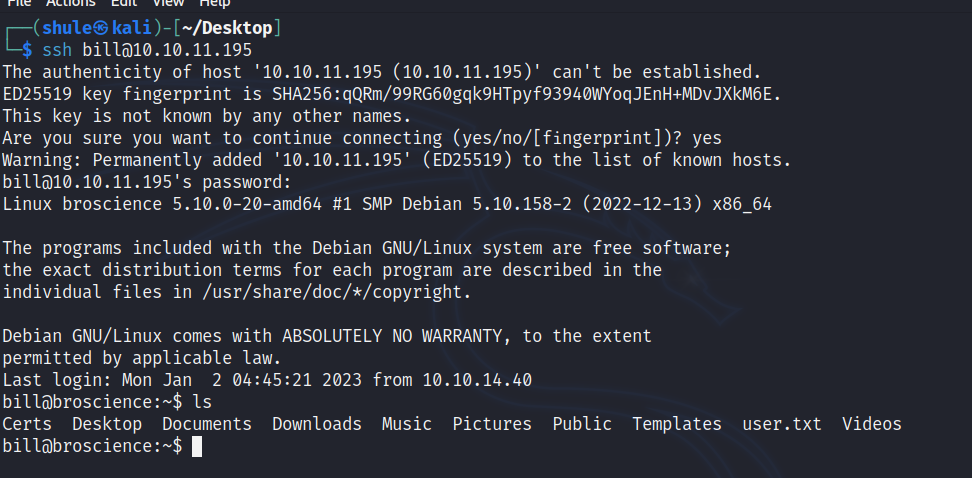972x478 pixels.
Task: Click the Templates directory name
Action: pyautogui.click(x=677, y=424)
